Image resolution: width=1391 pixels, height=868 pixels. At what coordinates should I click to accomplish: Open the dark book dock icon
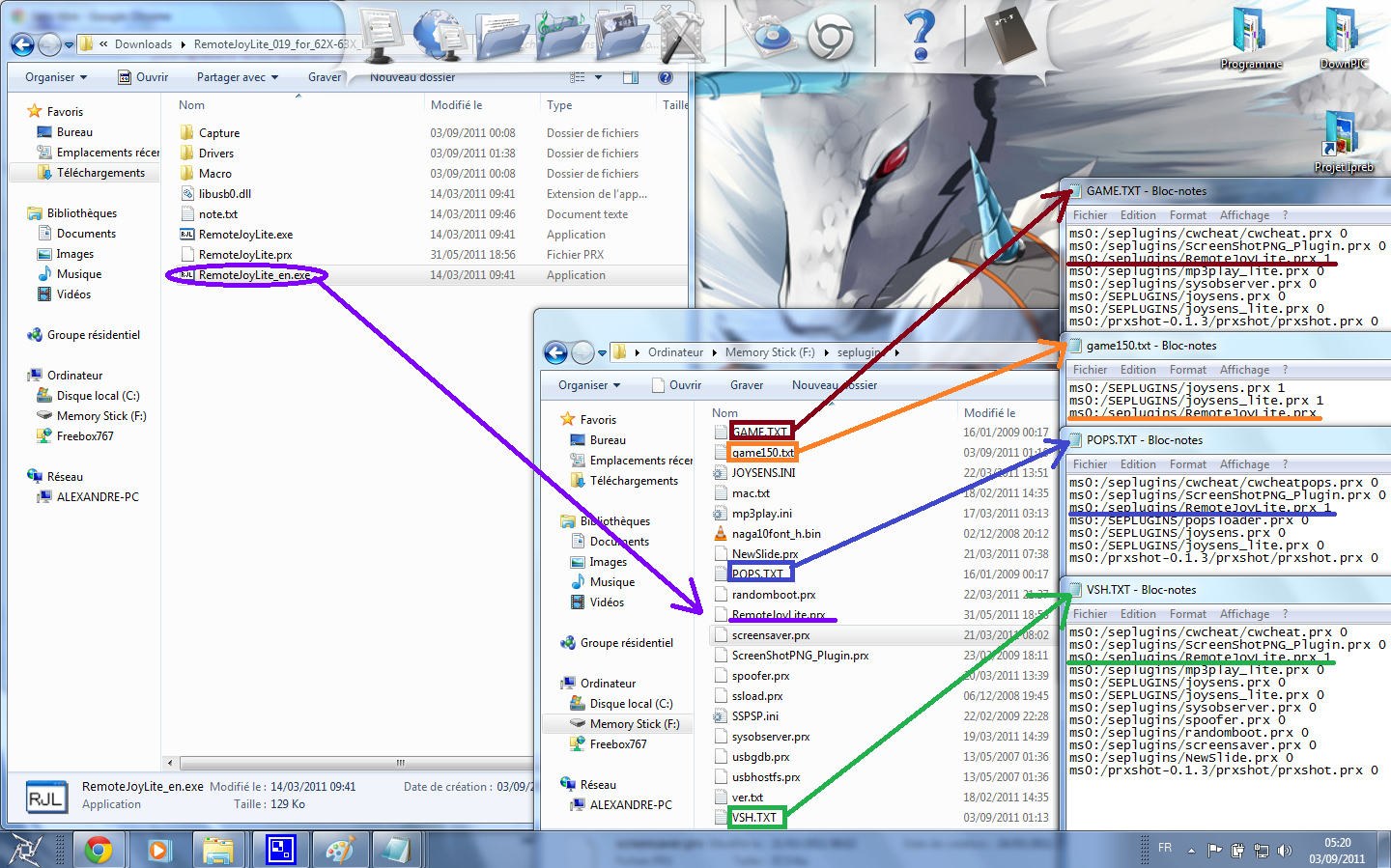tap(1009, 35)
